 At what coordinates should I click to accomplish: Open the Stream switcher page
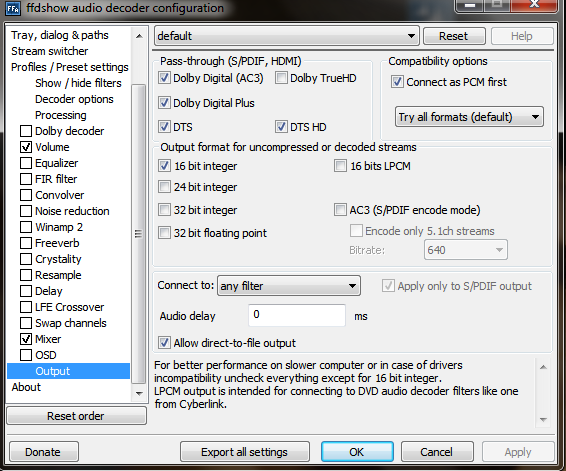tap(49, 51)
